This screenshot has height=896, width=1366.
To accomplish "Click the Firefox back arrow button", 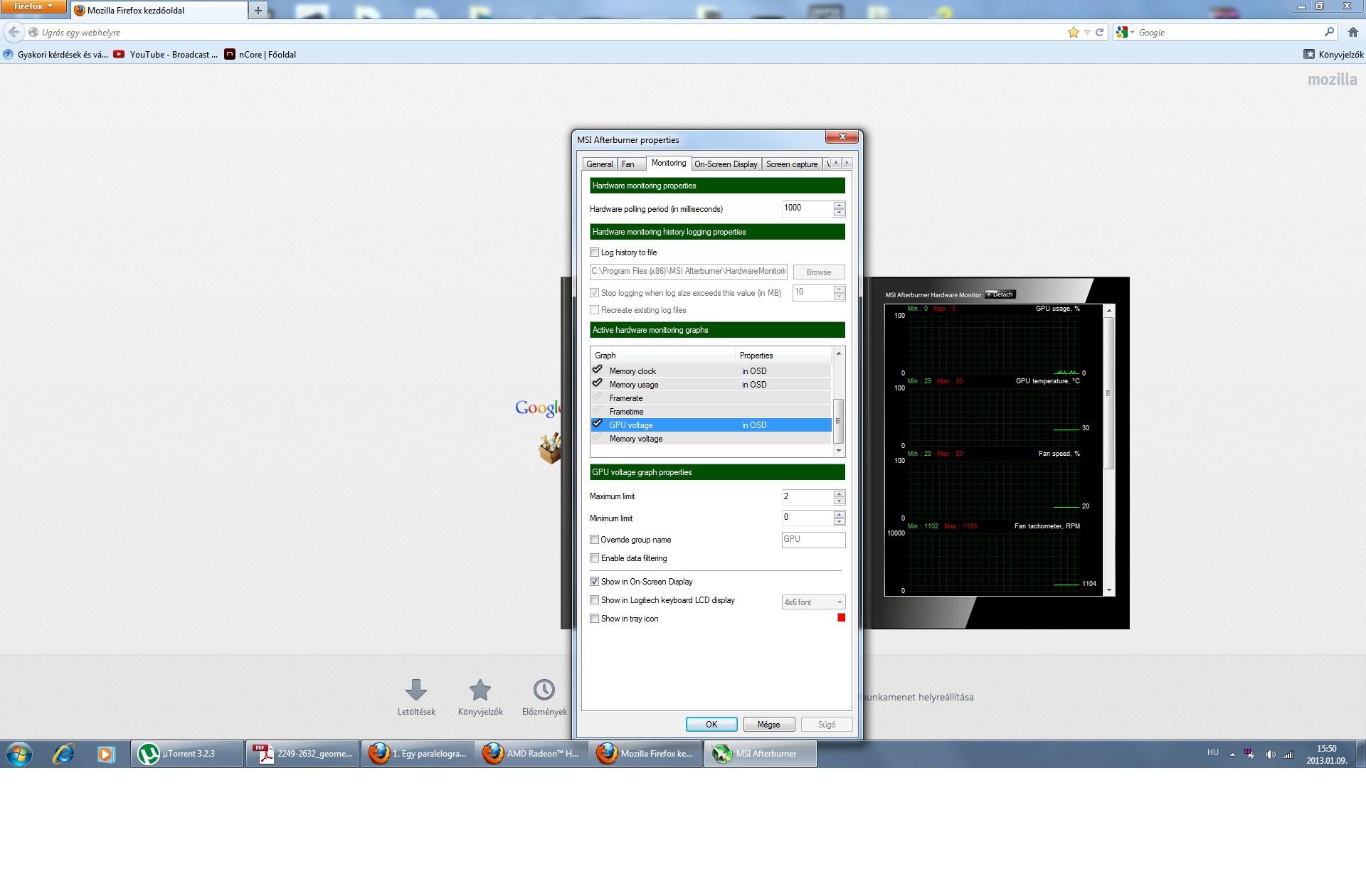I will pyautogui.click(x=14, y=32).
